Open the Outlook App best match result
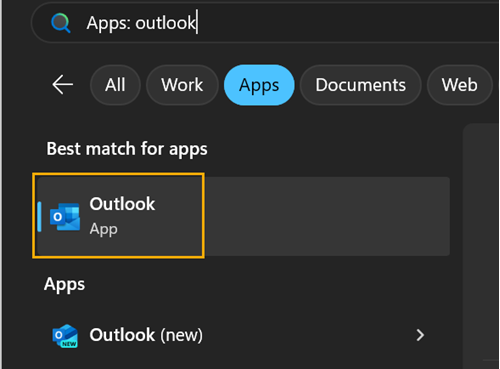The width and height of the screenshot is (500, 369). coord(243,216)
